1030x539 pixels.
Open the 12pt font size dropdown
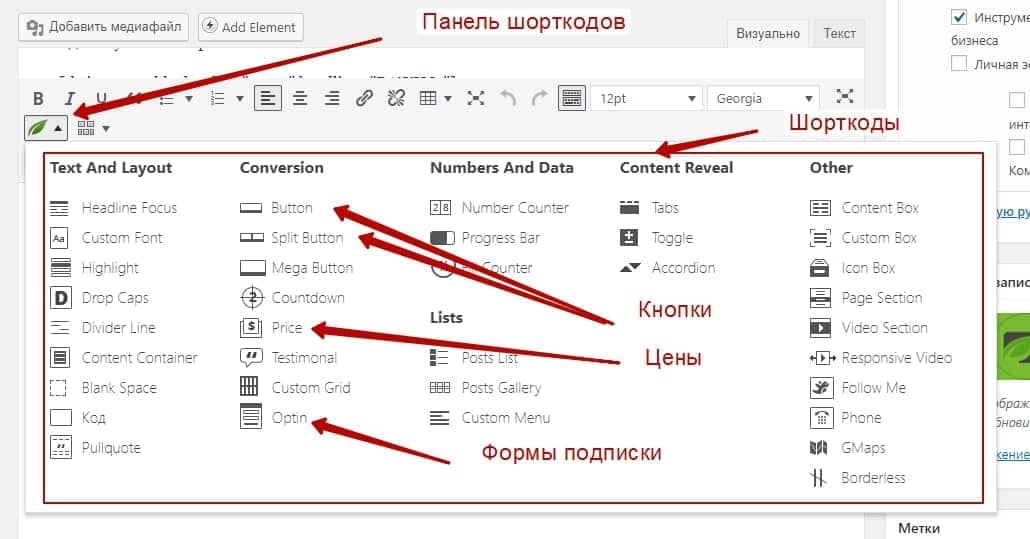[x=646, y=98]
